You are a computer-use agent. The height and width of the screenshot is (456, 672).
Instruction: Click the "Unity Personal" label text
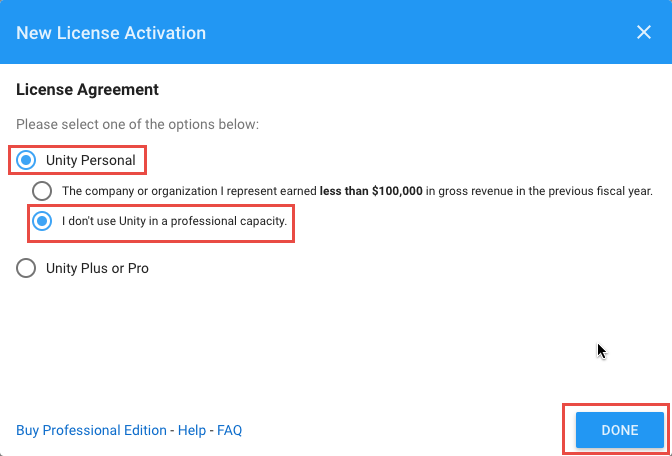(90, 161)
